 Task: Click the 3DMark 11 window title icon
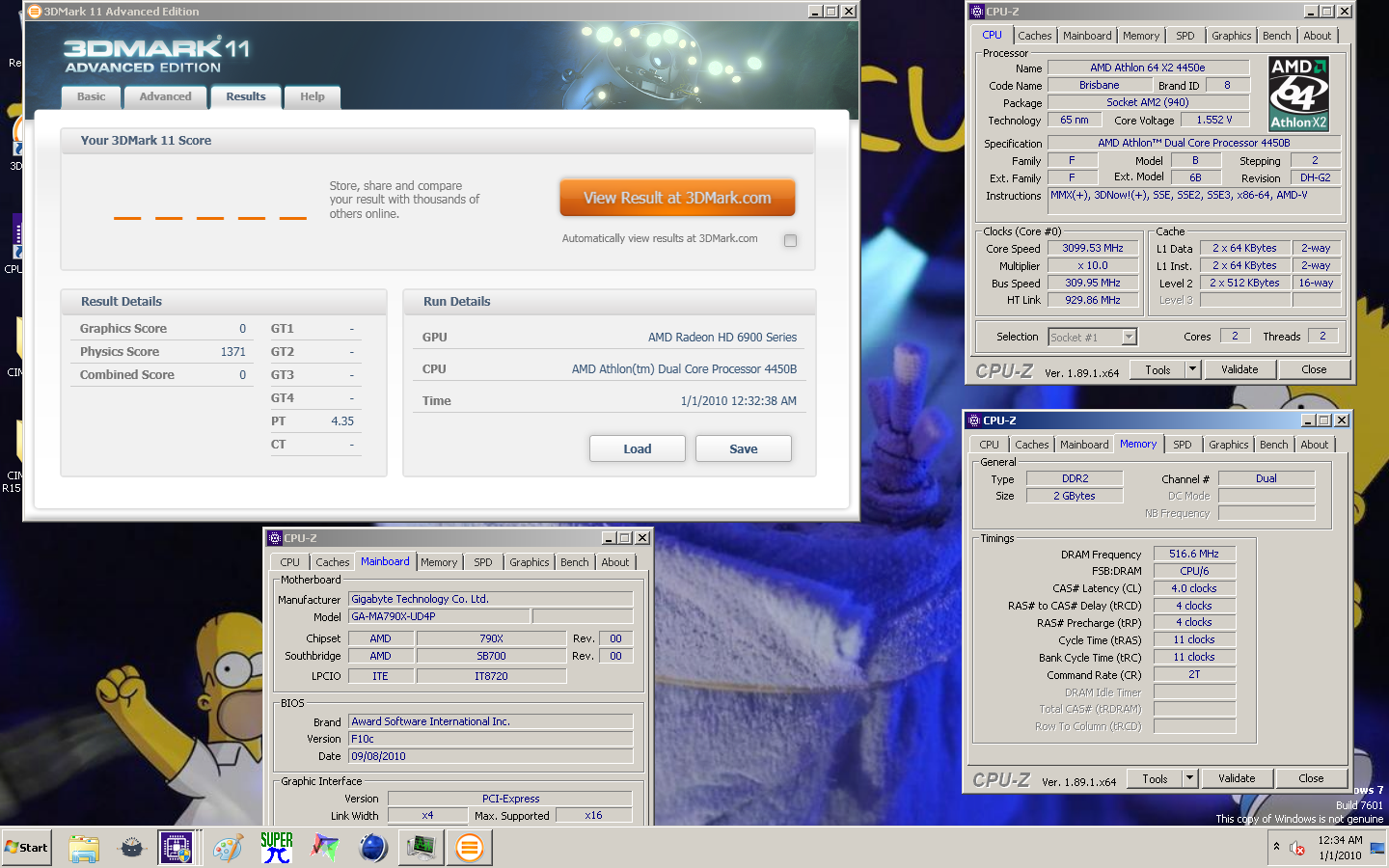click(35, 12)
